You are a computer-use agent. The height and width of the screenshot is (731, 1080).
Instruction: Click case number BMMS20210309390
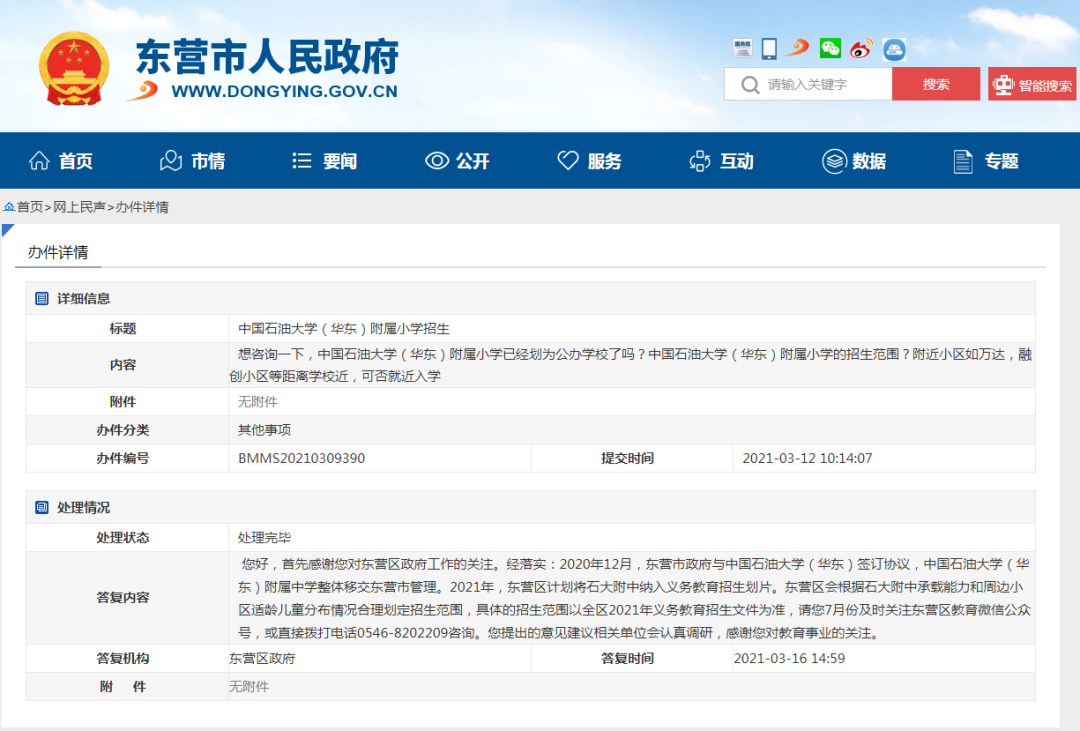coord(302,458)
